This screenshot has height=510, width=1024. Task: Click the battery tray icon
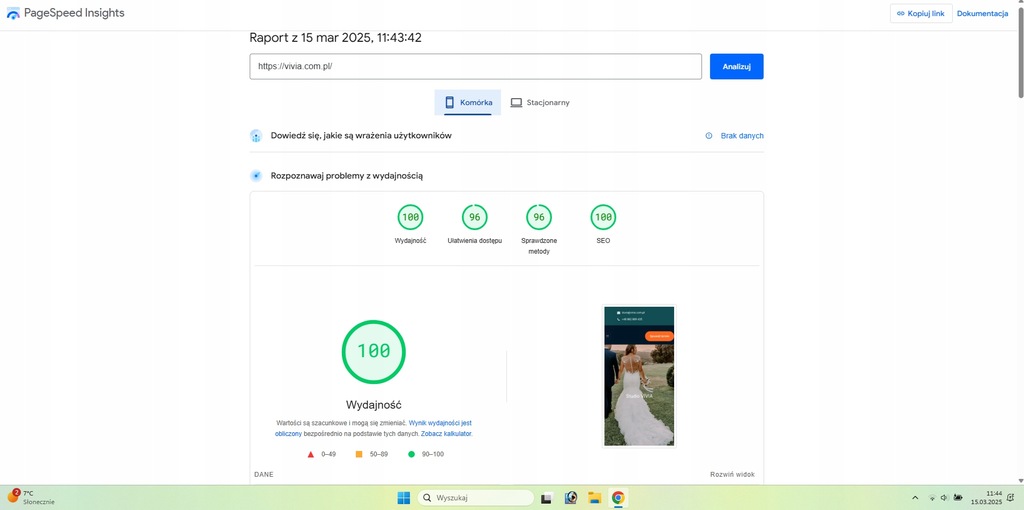pos(958,498)
